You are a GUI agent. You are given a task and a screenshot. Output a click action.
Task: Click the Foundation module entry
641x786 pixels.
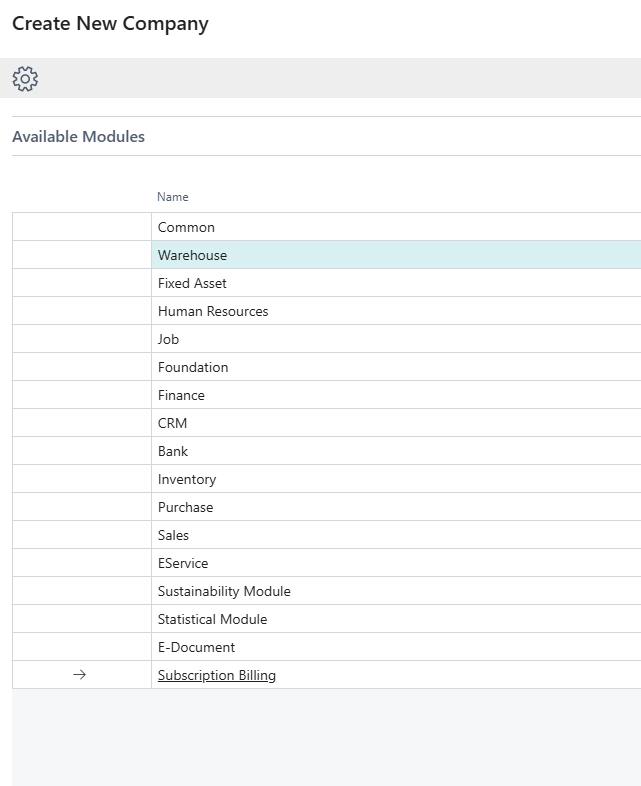coord(193,367)
